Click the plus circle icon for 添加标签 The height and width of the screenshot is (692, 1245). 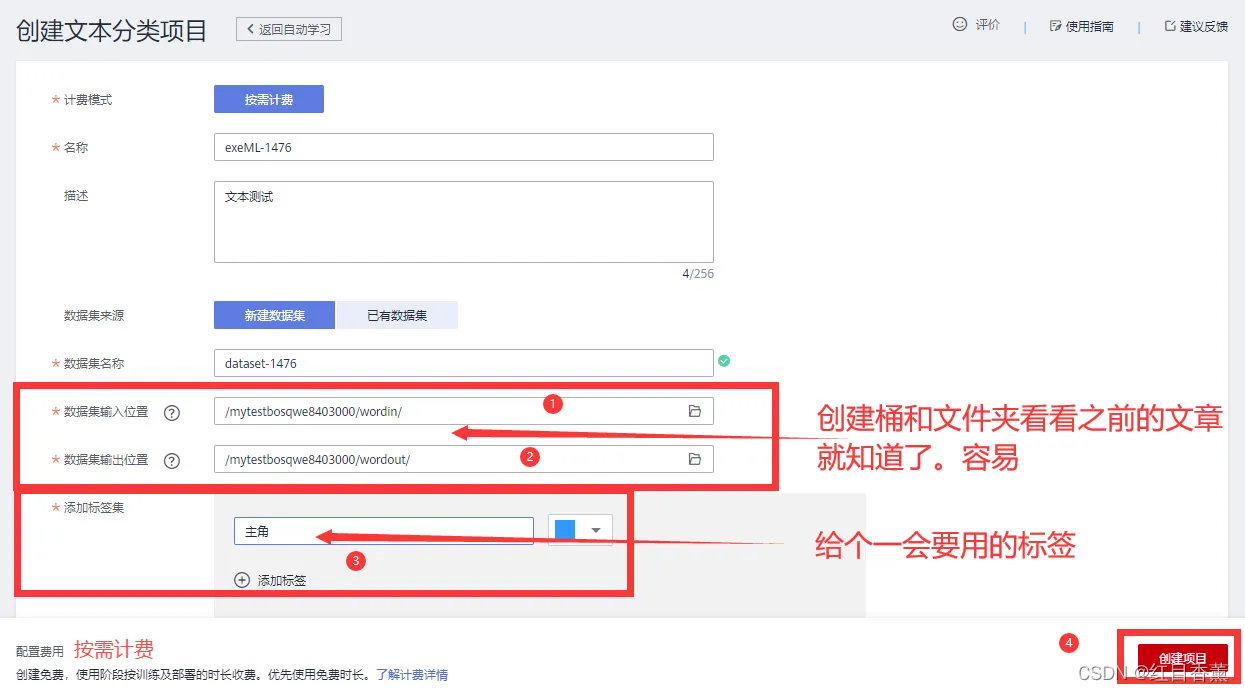coord(242,580)
